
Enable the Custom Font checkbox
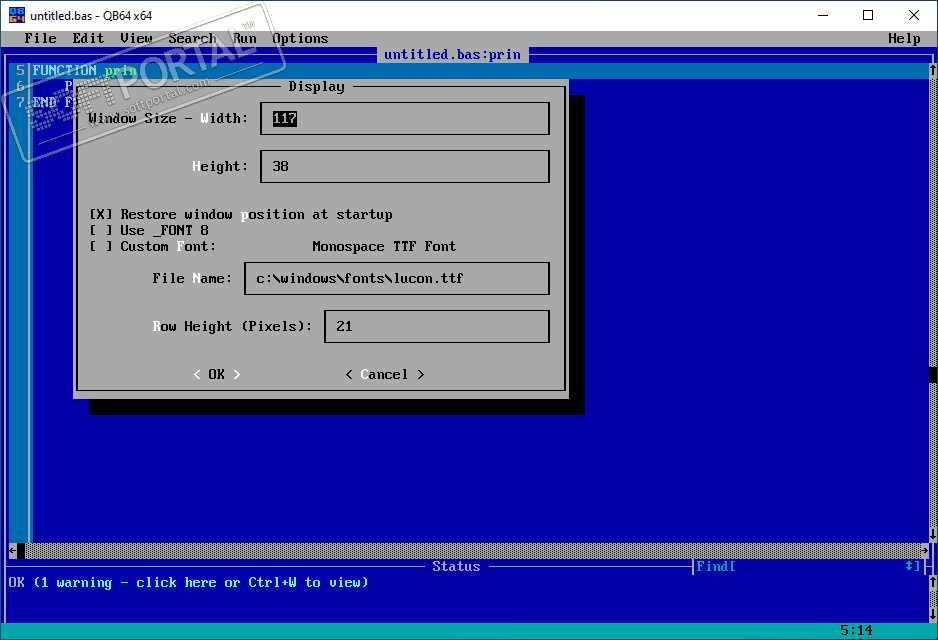click(x=100, y=246)
